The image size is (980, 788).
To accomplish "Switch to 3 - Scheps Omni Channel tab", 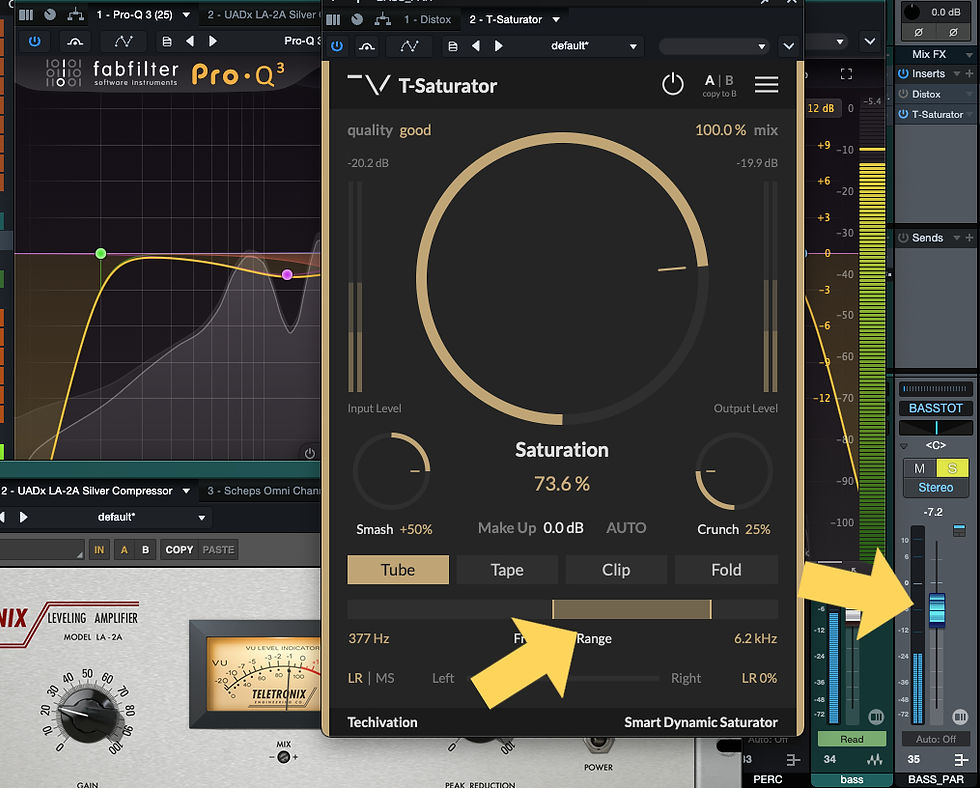I will tap(263, 491).
